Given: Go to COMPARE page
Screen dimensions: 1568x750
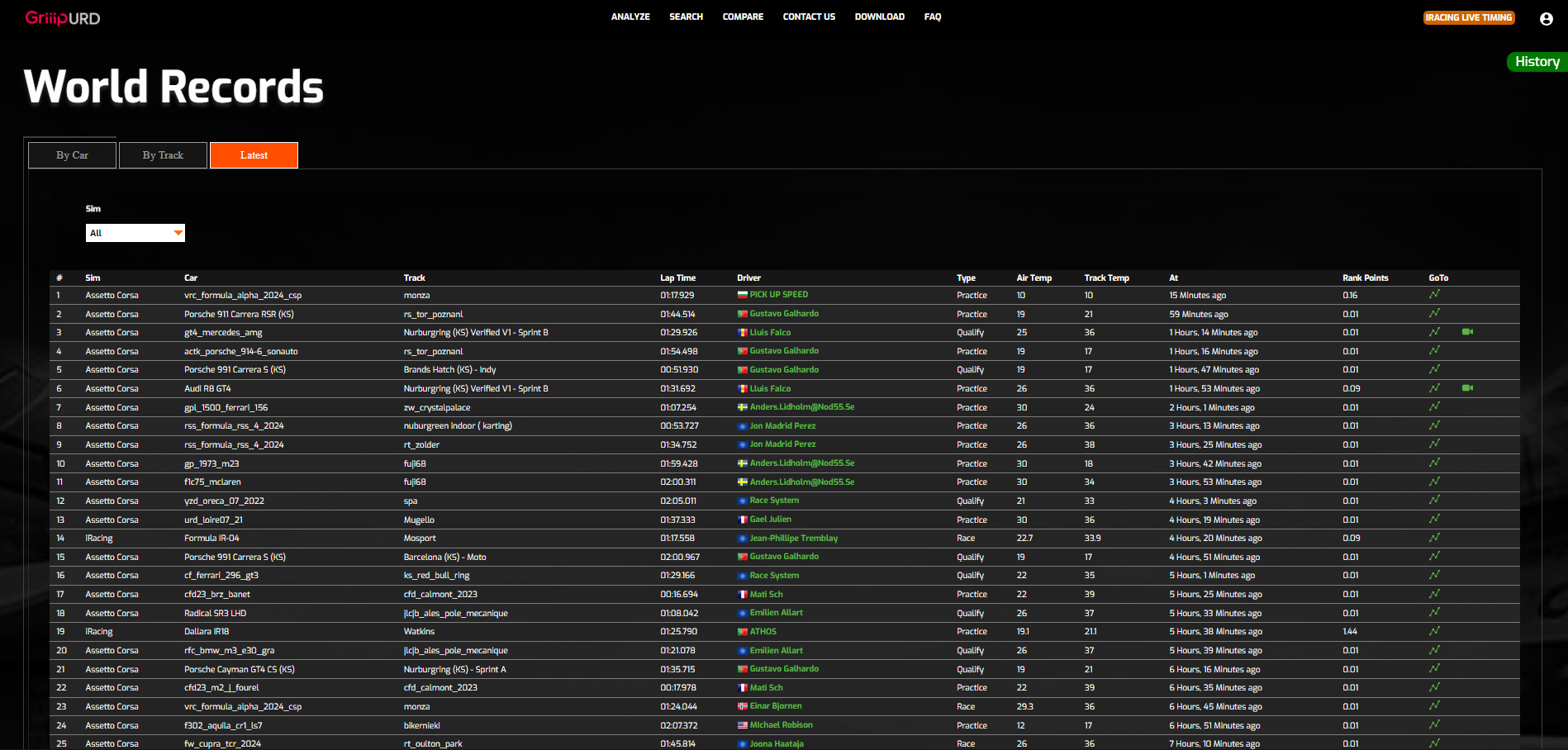Looking at the screenshot, I should tap(743, 17).
